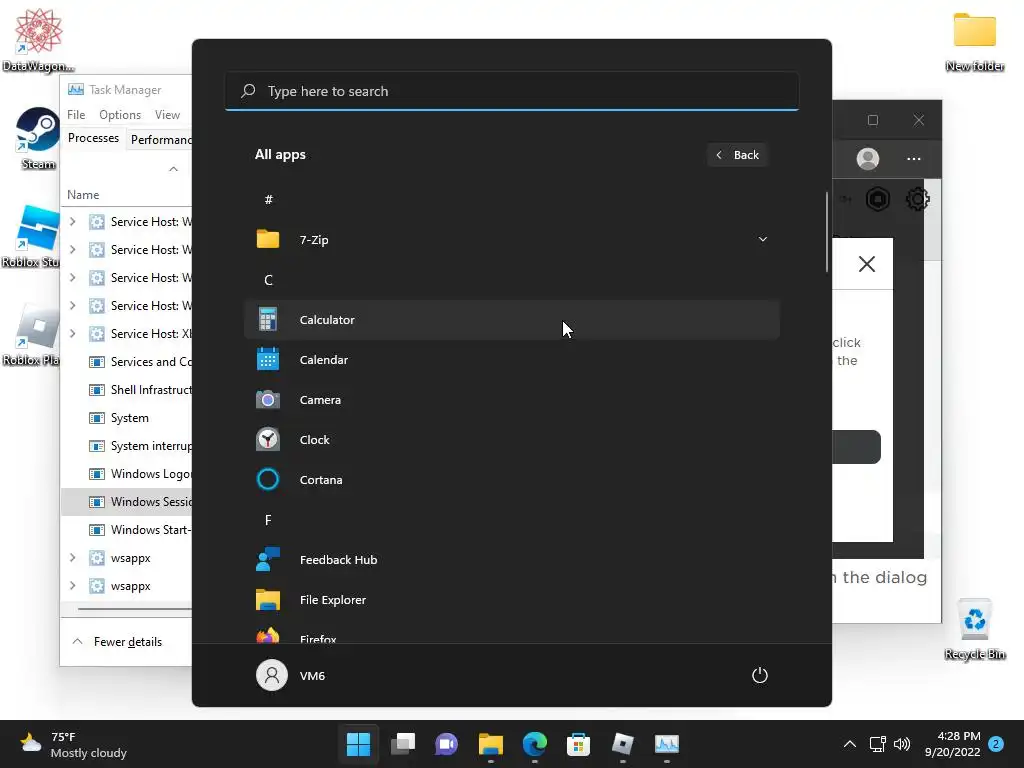Select the DataWagon desktop shortcut
1024x768 pixels.
pyautogui.click(x=38, y=40)
